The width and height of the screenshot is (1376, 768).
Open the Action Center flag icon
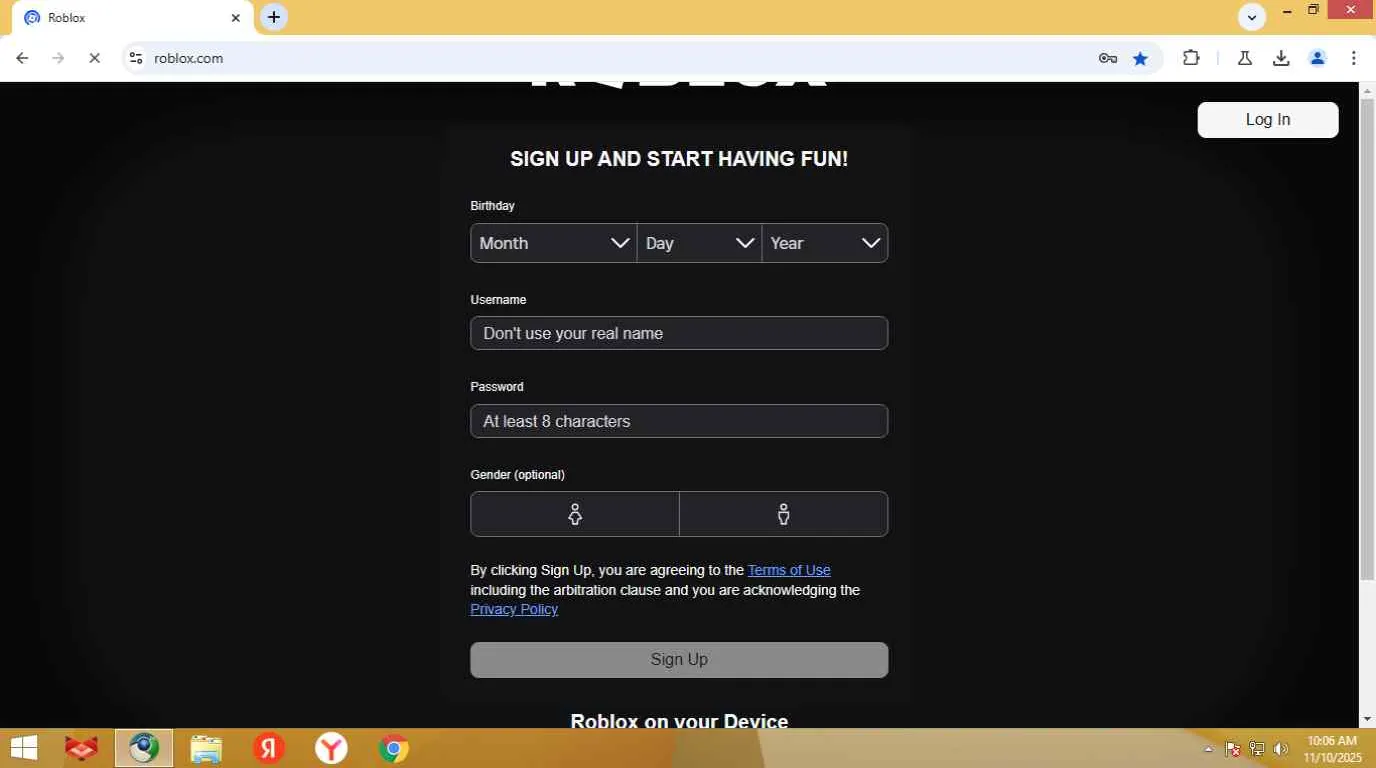tap(1233, 749)
